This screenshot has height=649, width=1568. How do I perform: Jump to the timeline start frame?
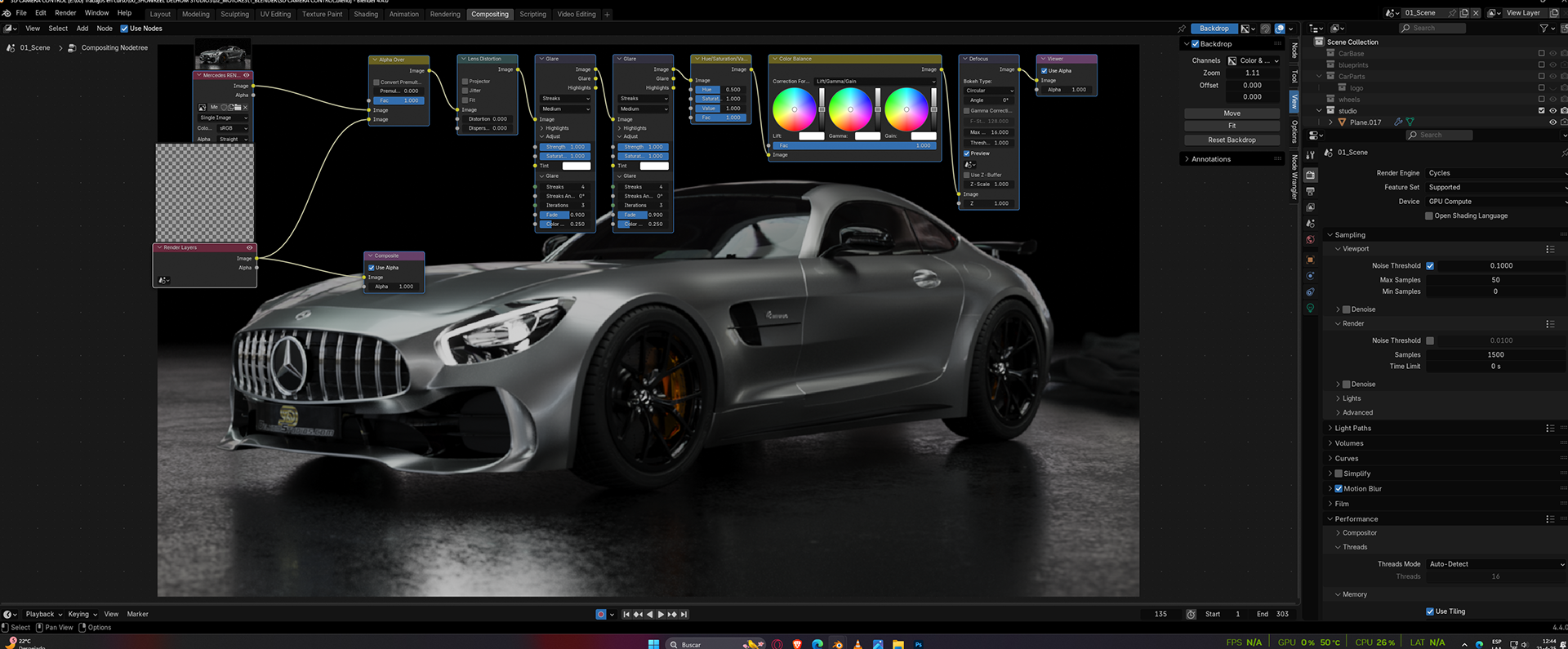626,614
